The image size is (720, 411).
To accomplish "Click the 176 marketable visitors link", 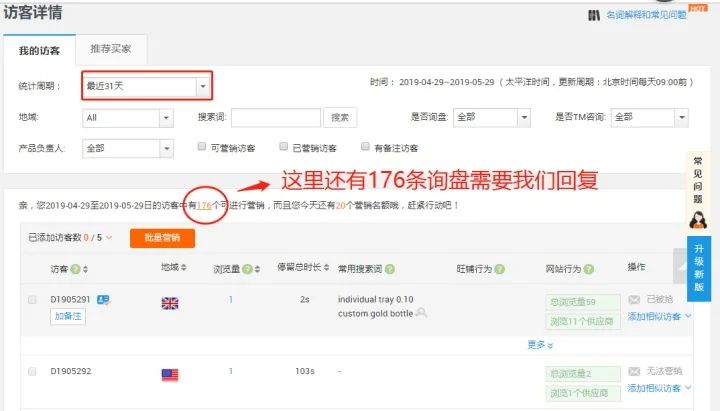I will click(204, 206).
